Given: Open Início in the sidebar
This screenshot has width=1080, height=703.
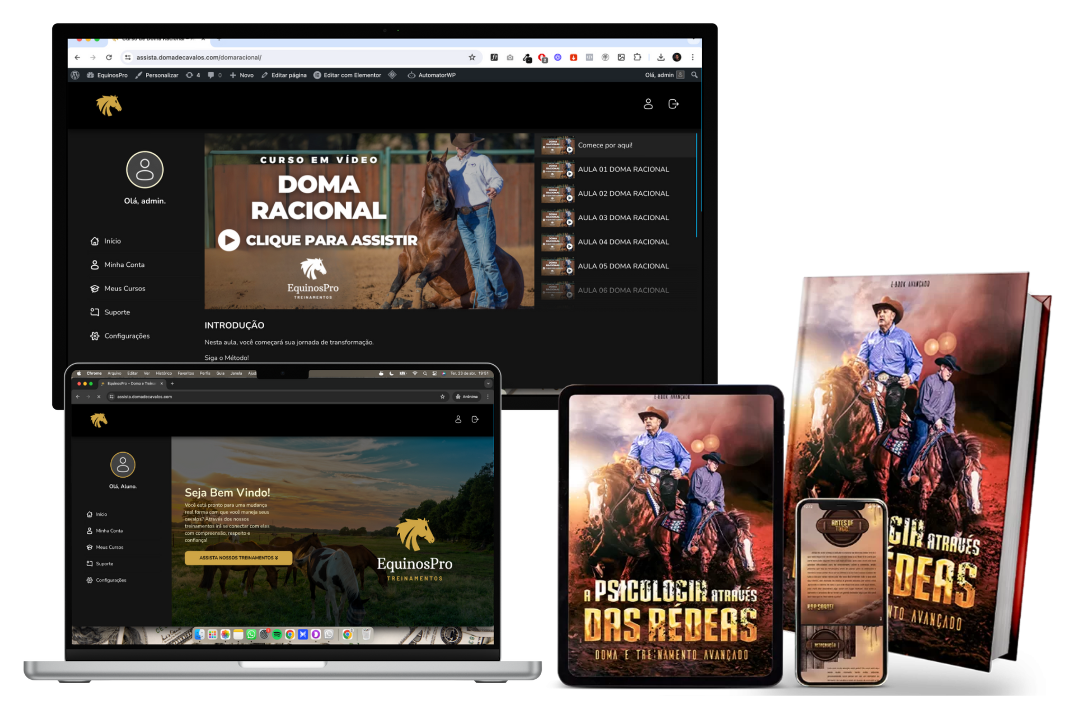Looking at the screenshot, I should [106, 241].
